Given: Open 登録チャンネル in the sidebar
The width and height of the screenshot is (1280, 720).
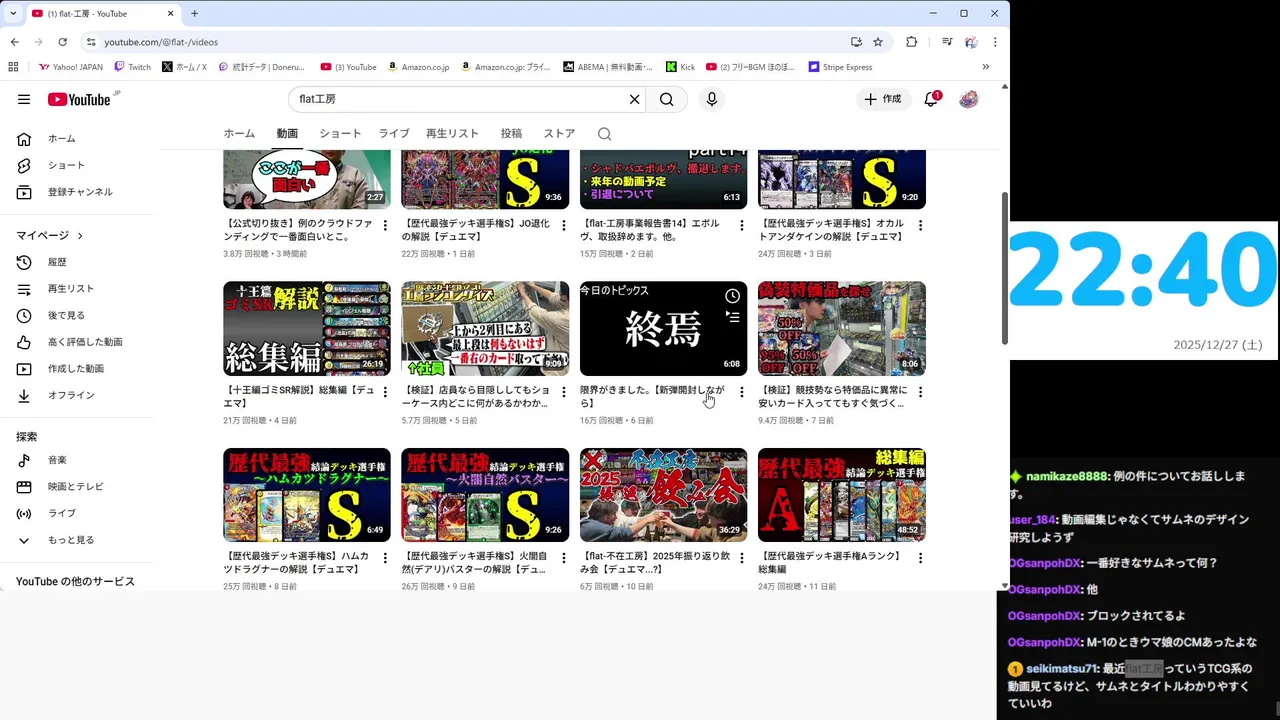Looking at the screenshot, I should 81,192.
